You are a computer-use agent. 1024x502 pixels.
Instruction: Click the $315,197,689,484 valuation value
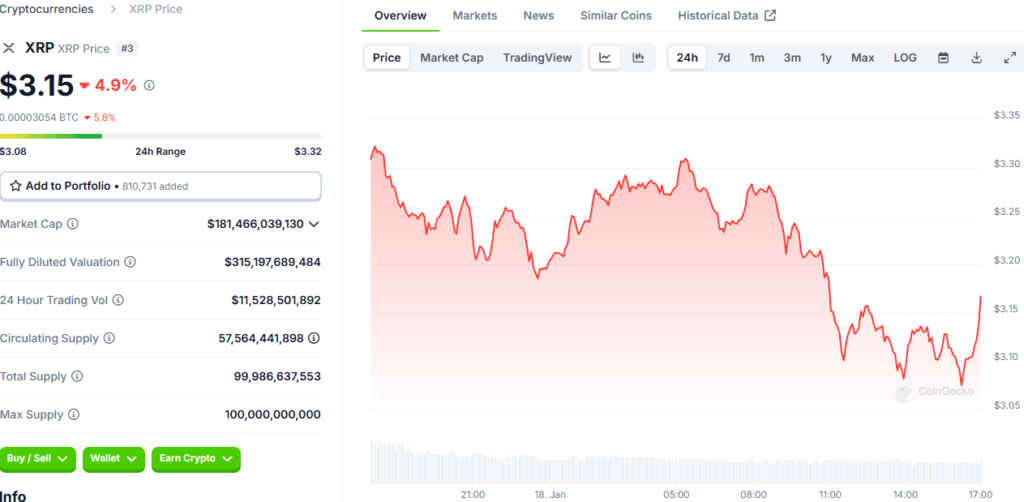pos(272,262)
